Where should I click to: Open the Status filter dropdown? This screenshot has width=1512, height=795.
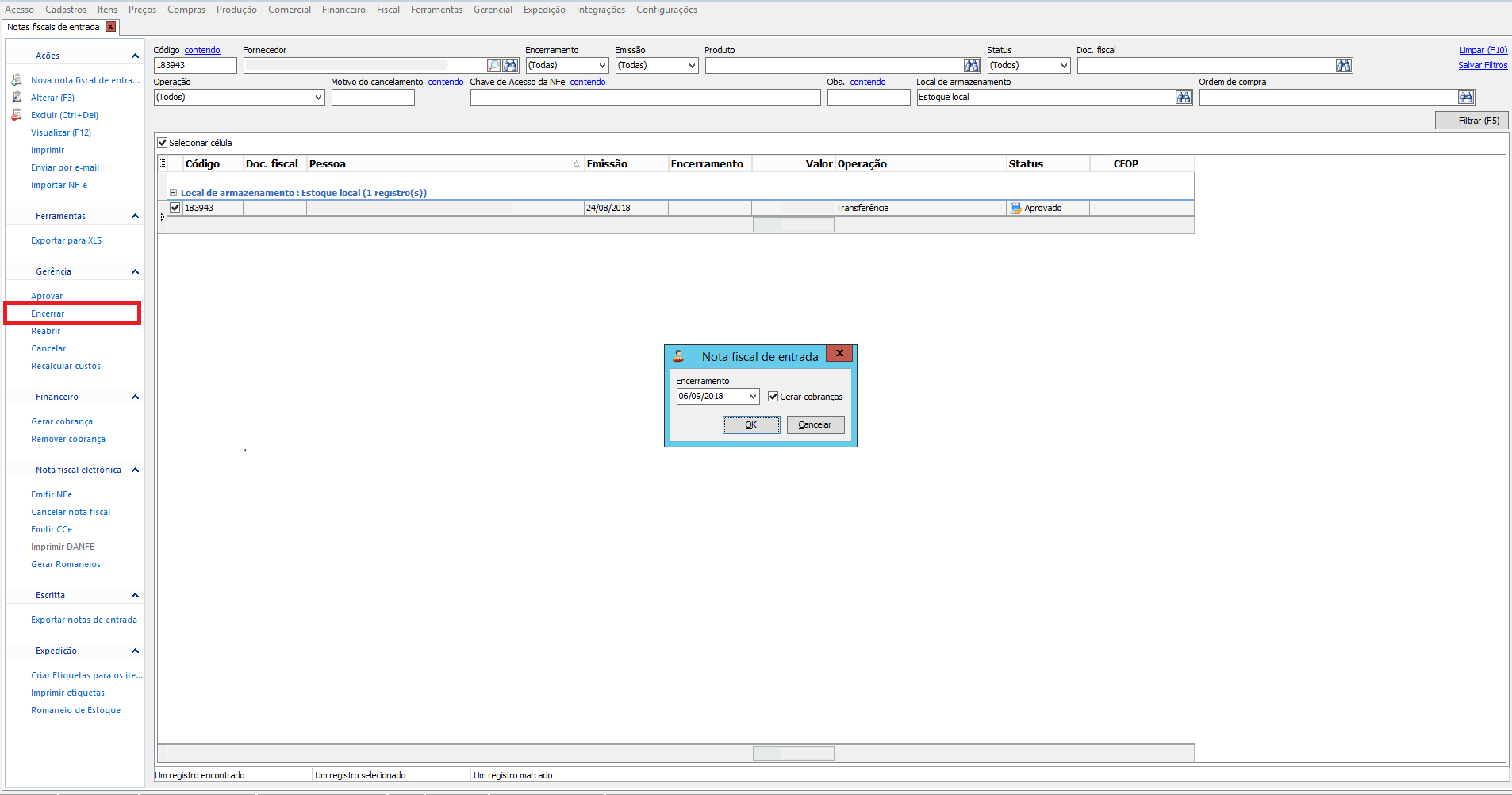pos(1064,66)
